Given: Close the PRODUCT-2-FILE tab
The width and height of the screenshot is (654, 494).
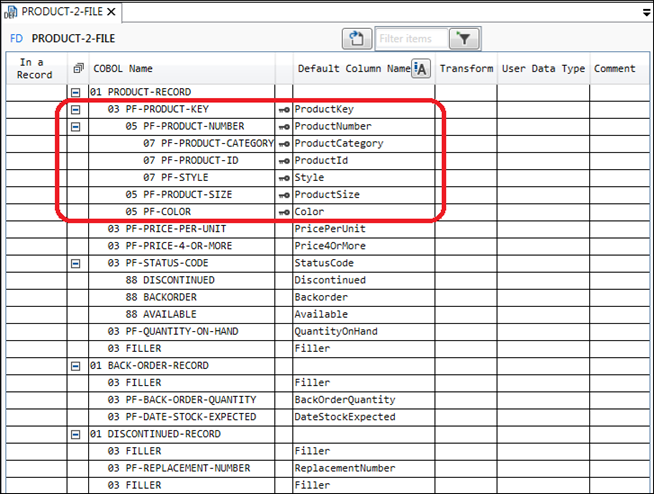Looking at the screenshot, I should 111,12.
